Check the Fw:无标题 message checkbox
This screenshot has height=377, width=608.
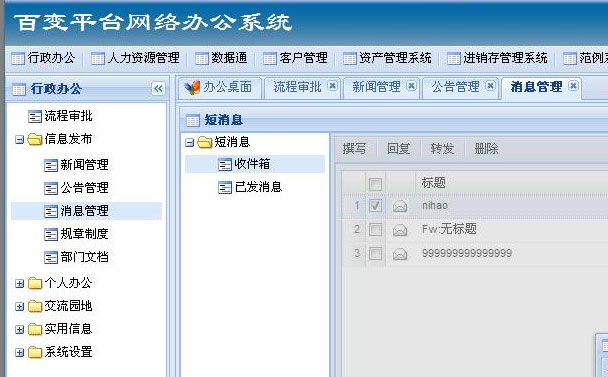pyautogui.click(x=375, y=230)
